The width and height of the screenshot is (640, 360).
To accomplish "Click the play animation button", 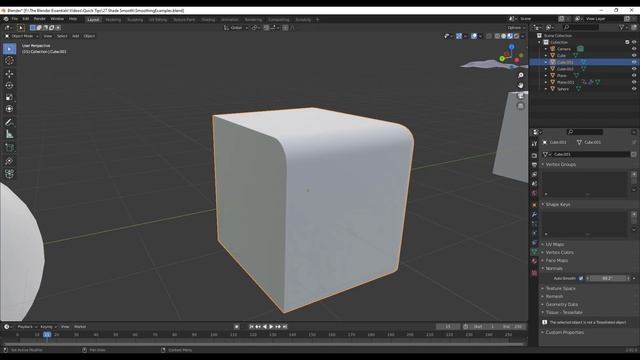I will [x=271, y=327].
